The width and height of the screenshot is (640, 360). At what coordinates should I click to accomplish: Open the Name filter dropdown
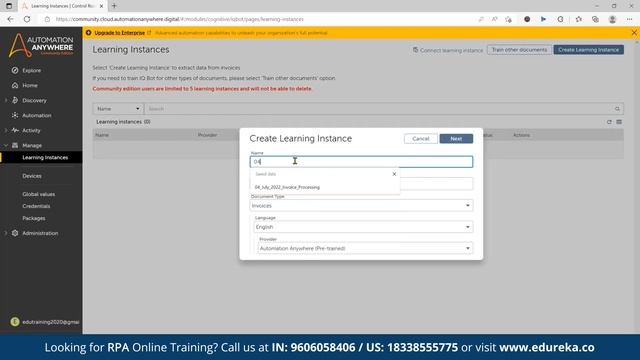click(118, 109)
